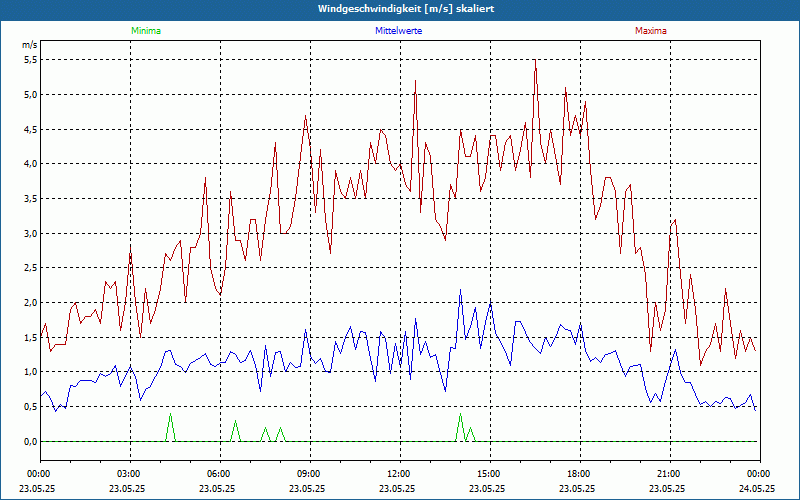The width and height of the screenshot is (800, 500).
Task: Click the Minima legend label
Action: [x=146, y=31]
